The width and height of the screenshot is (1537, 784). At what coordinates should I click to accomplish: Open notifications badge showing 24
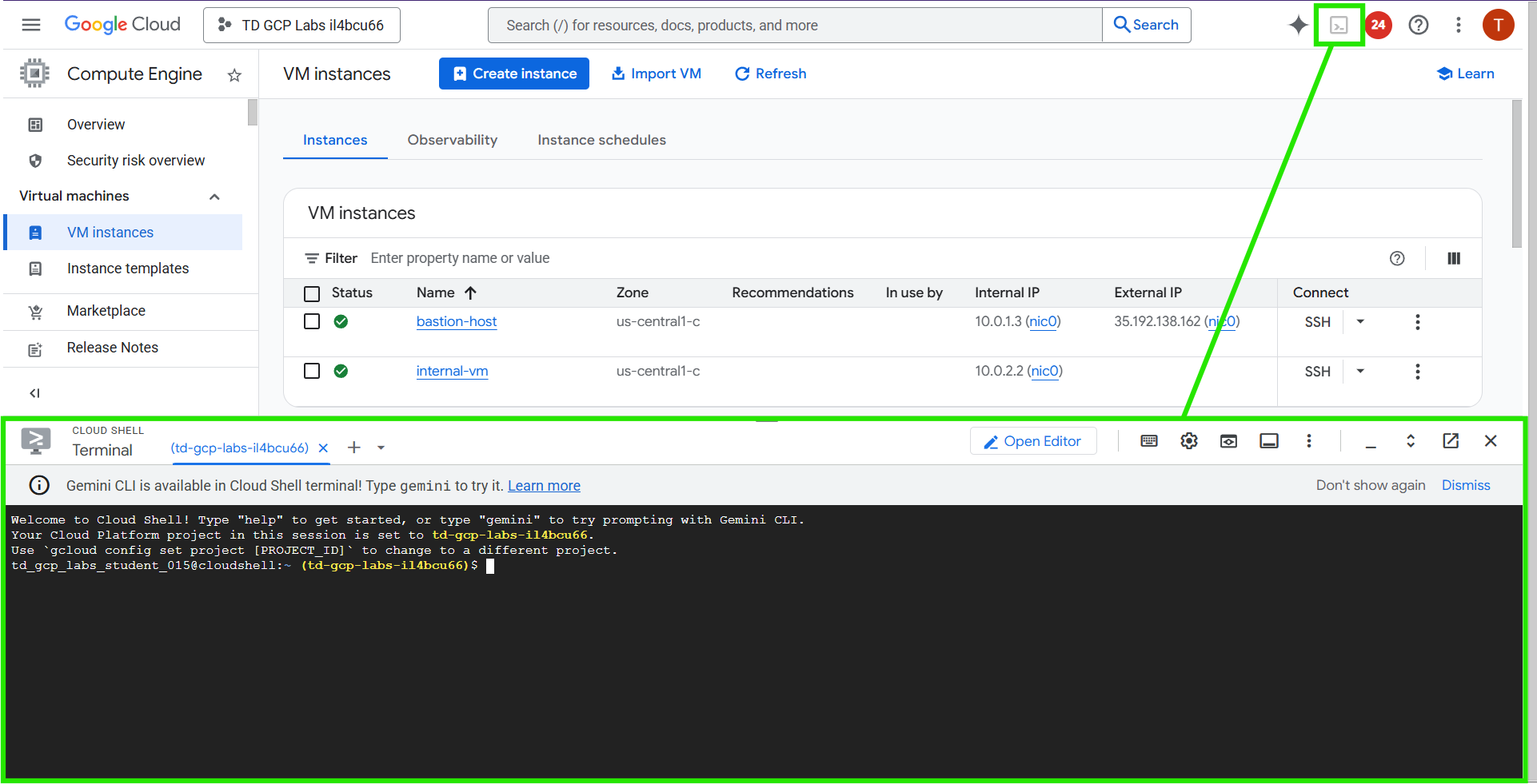click(x=1378, y=26)
